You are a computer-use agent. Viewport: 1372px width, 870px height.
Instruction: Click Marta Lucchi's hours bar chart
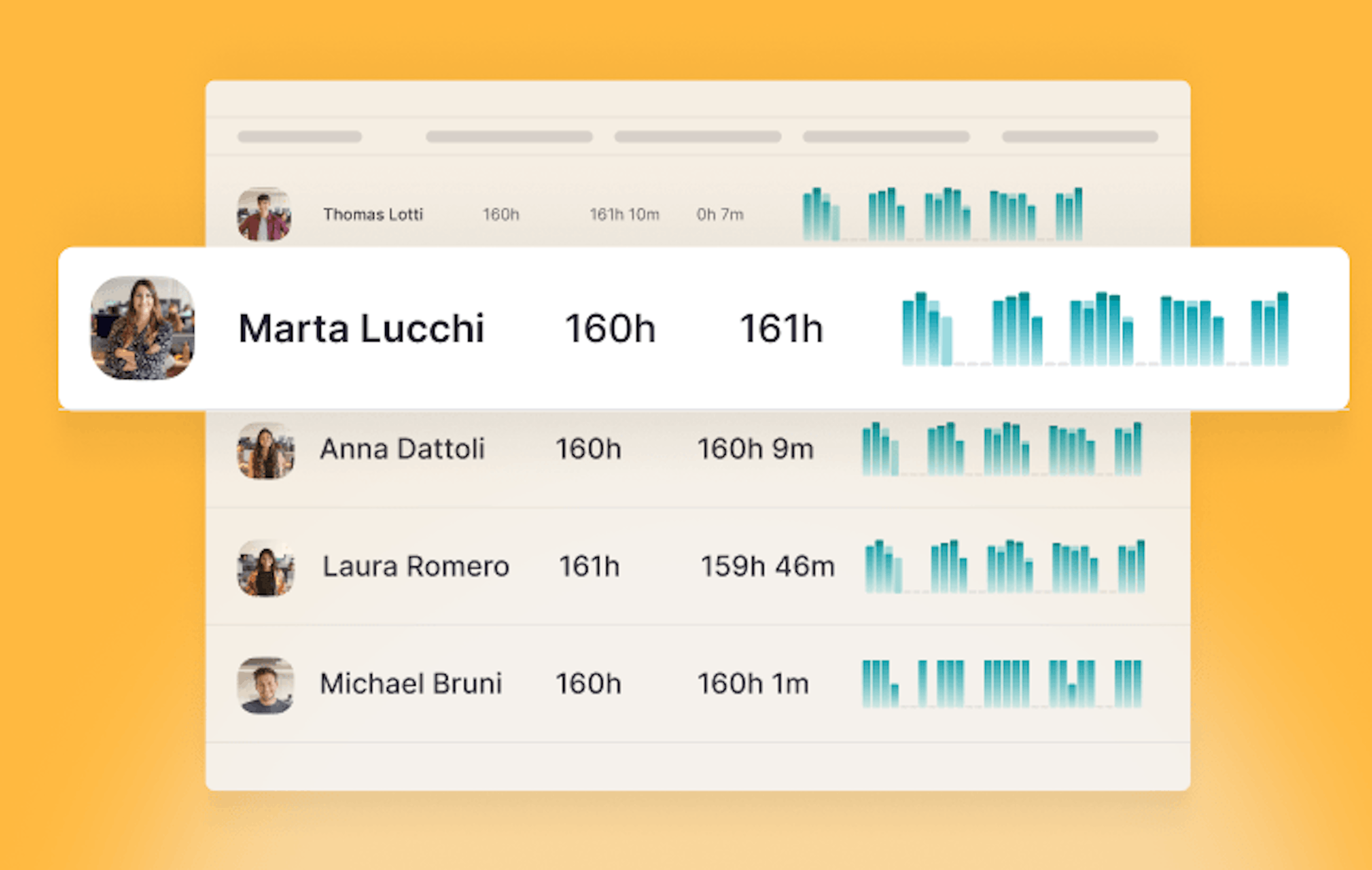coord(1095,329)
